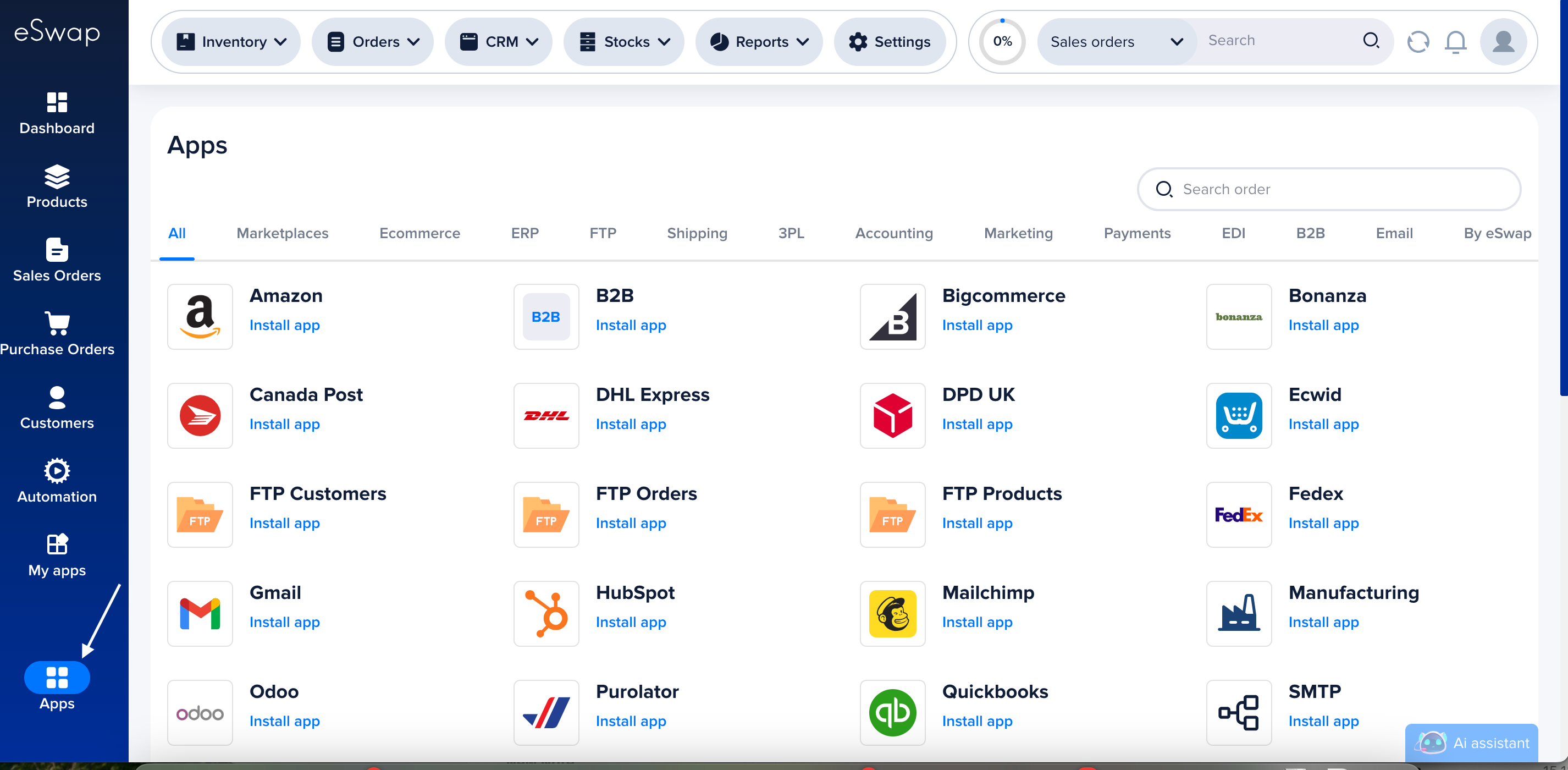Open Automation sidebar icon
Viewport: 1568px width, 770px height.
pyautogui.click(x=57, y=470)
